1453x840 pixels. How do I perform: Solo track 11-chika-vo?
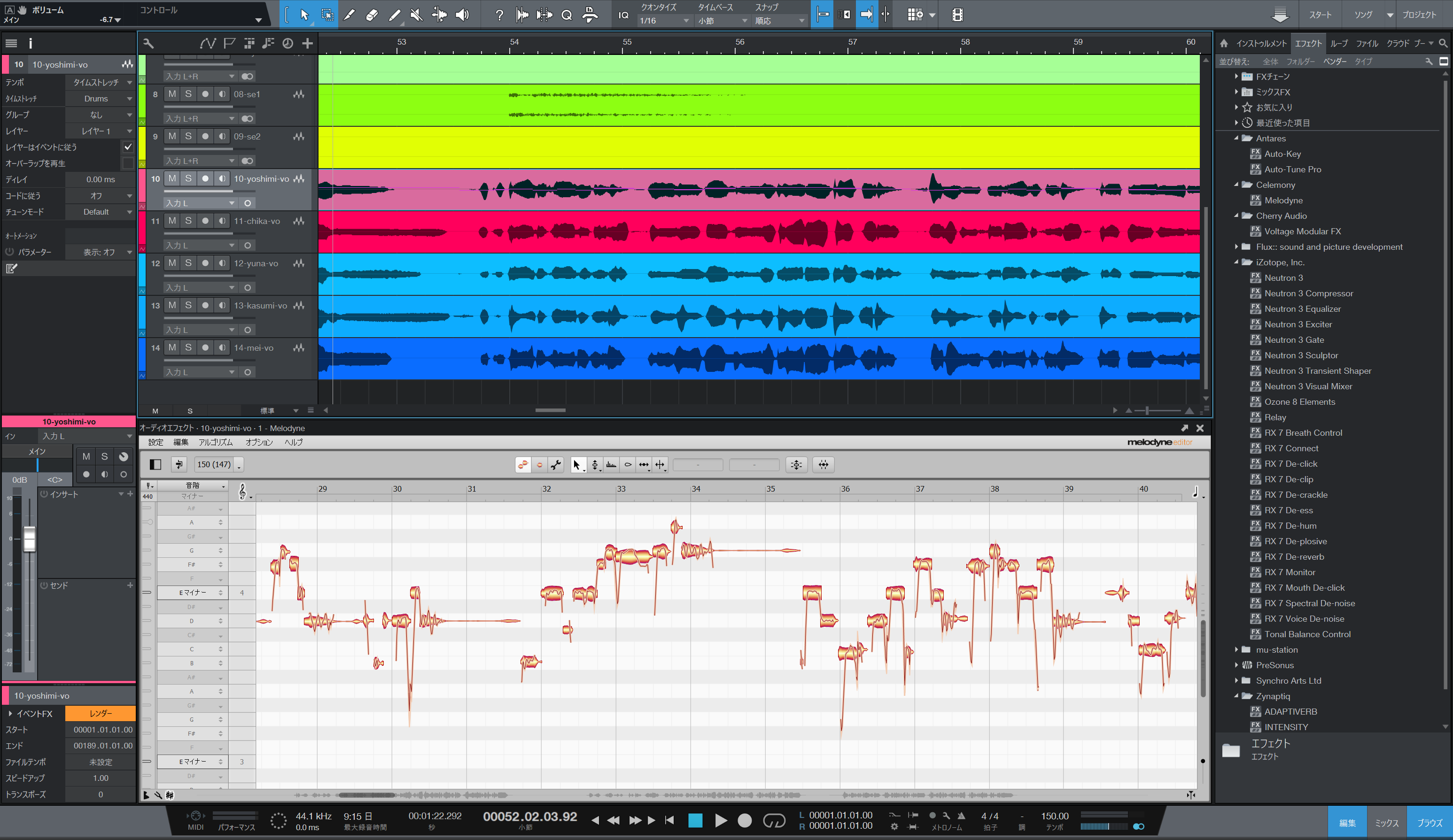coord(188,221)
